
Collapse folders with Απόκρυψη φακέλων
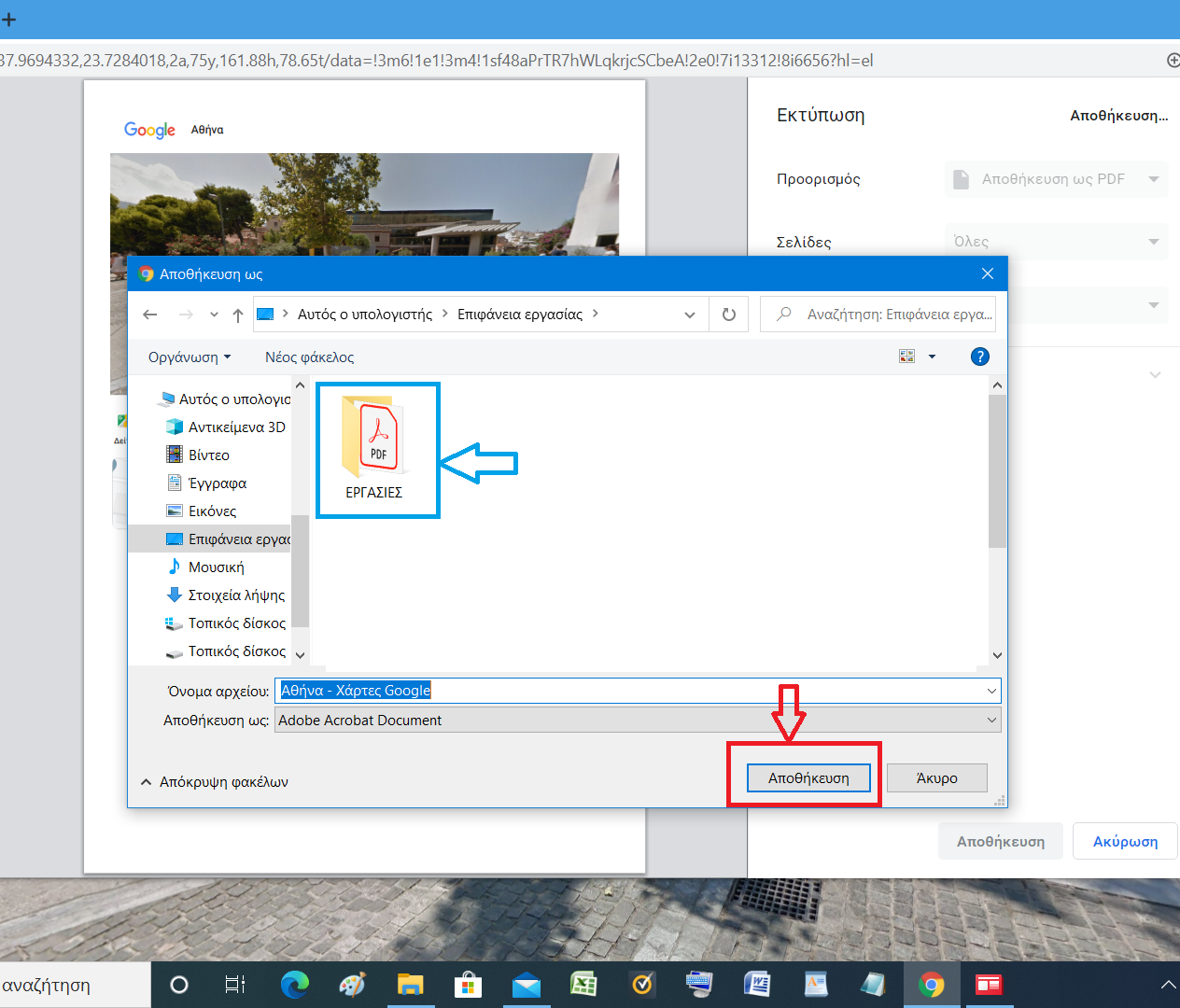(x=215, y=782)
